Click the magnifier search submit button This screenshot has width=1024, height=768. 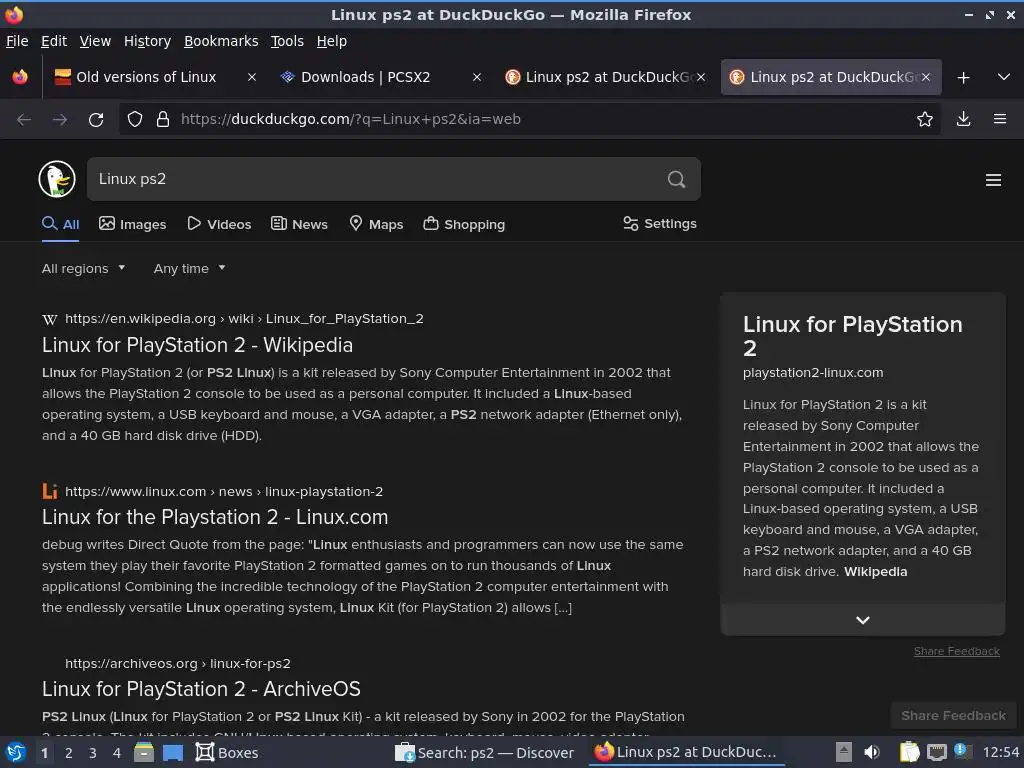point(677,179)
